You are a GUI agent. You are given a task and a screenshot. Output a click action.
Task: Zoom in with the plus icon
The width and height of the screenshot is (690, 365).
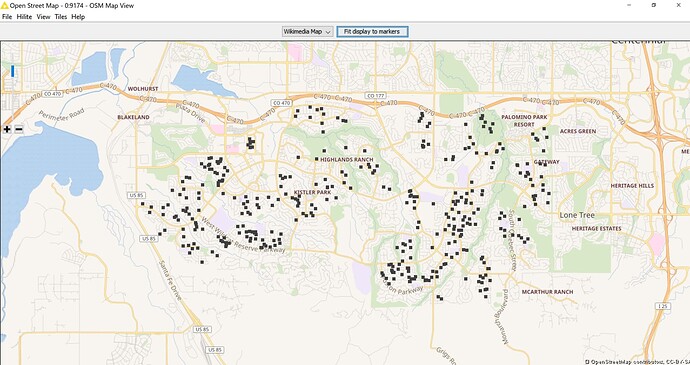(7, 129)
